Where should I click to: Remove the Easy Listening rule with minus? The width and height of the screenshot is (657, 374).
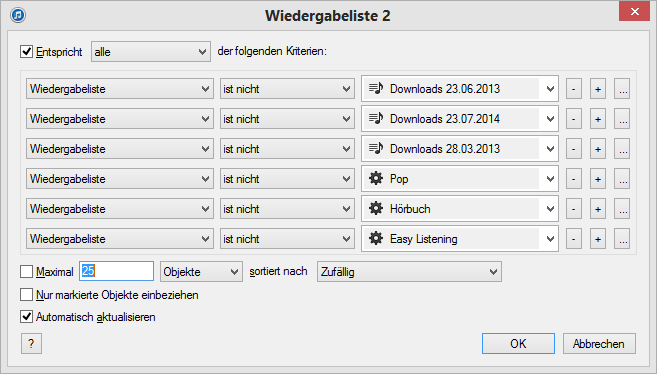coord(574,239)
